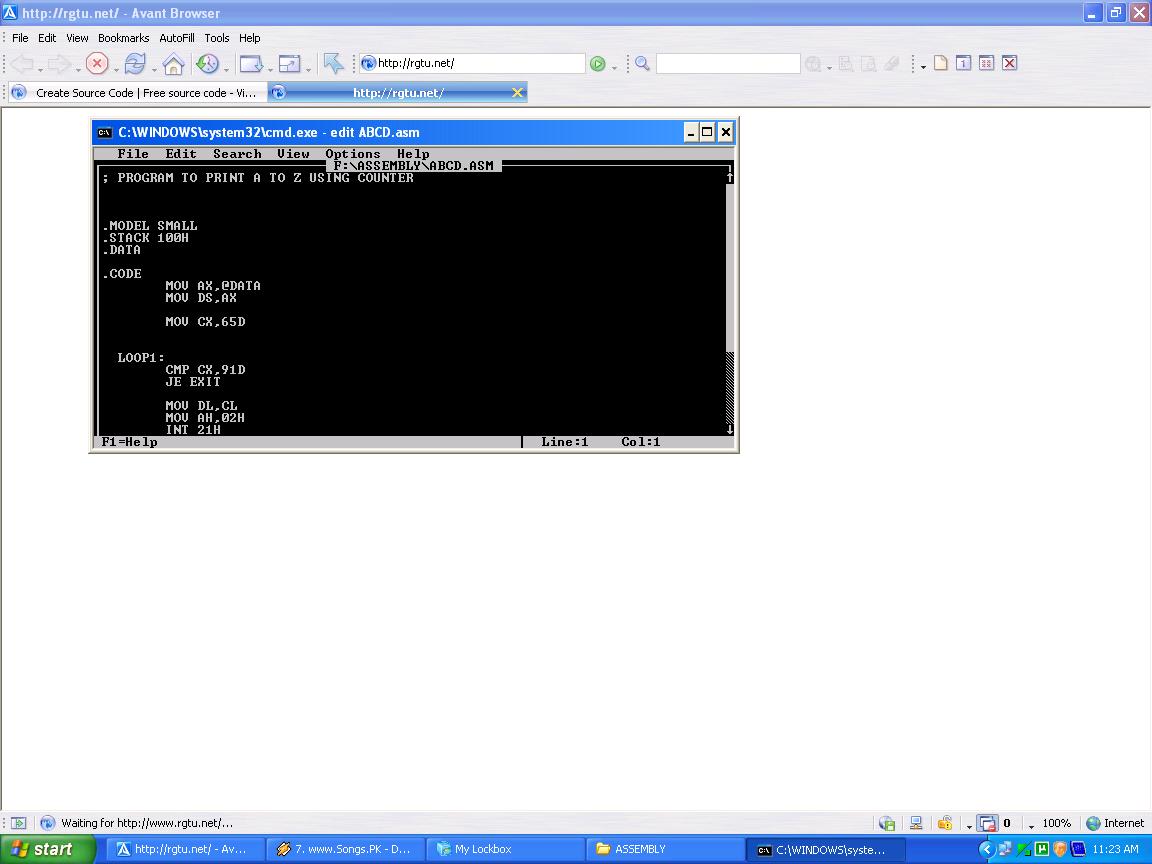Switch to the My Lockbox taskbar button
This screenshot has height=864, width=1152.
(505, 849)
